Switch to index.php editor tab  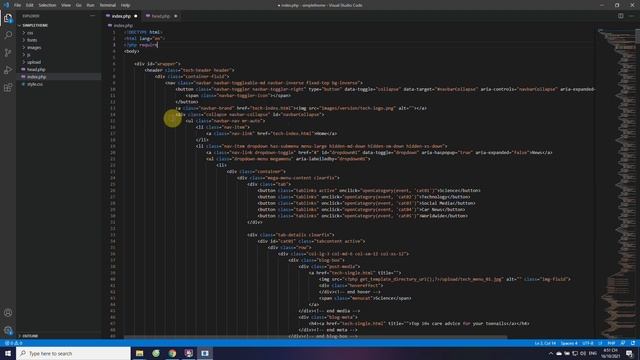pos(121,16)
